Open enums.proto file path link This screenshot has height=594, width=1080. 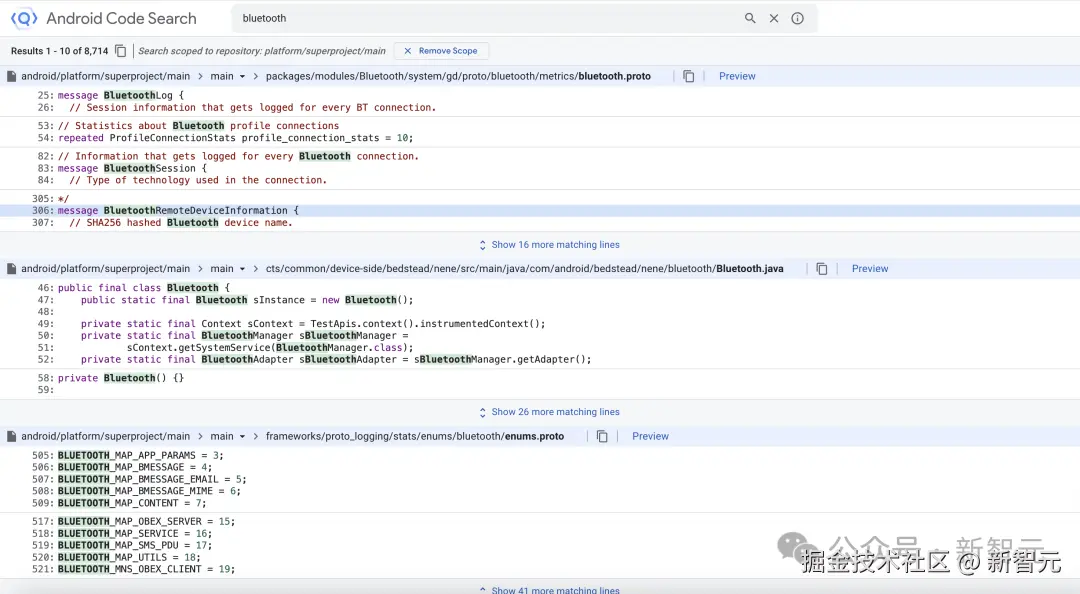[x=415, y=436]
